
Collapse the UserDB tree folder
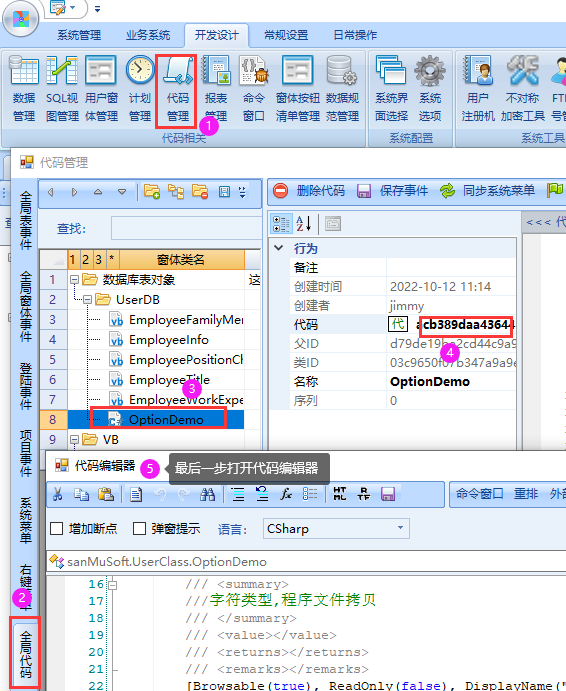pos(87,300)
